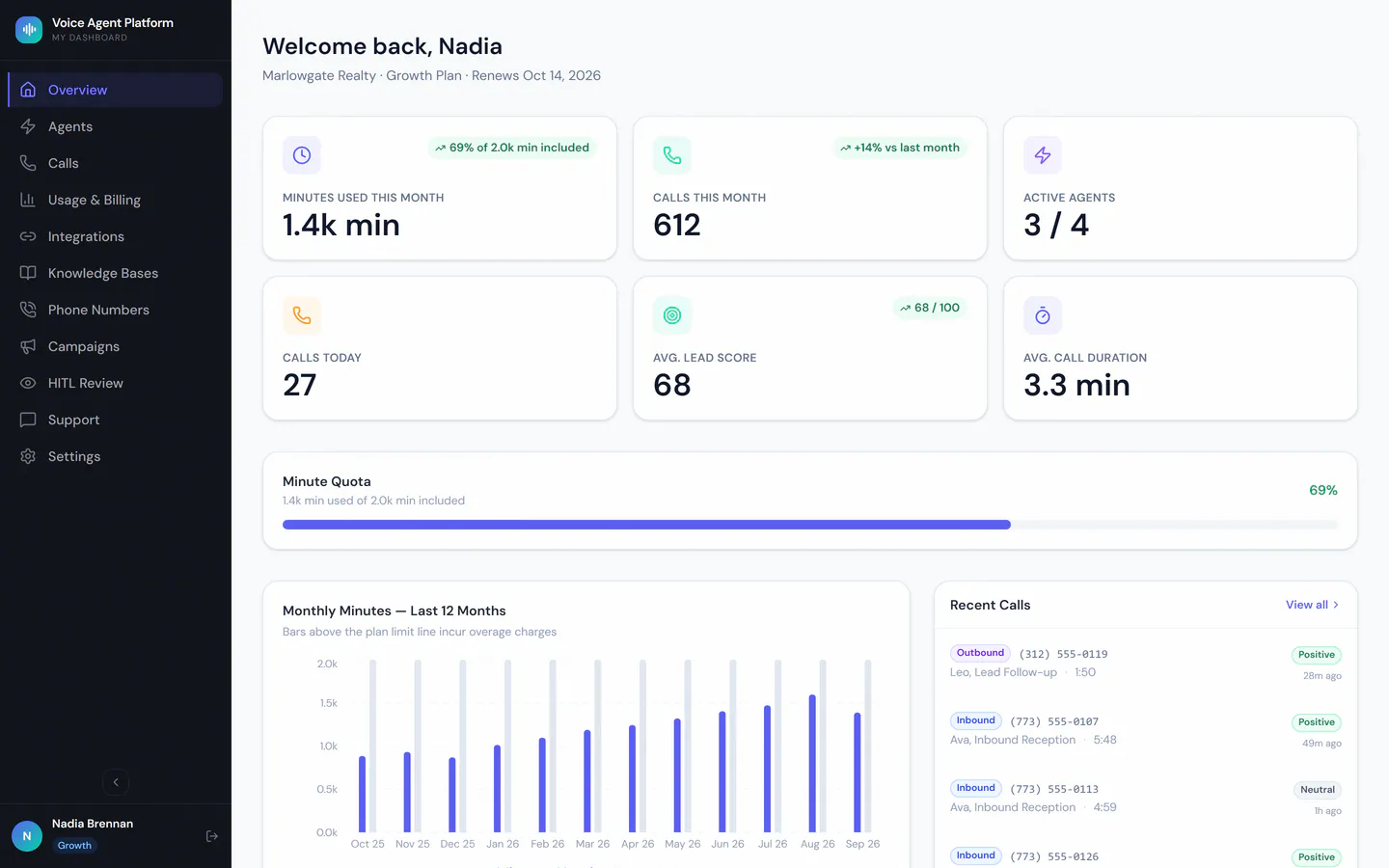Viewport: 1389px width, 868px height.
Task: Click the Phone Numbers sidebar icon
Action: 28,310
